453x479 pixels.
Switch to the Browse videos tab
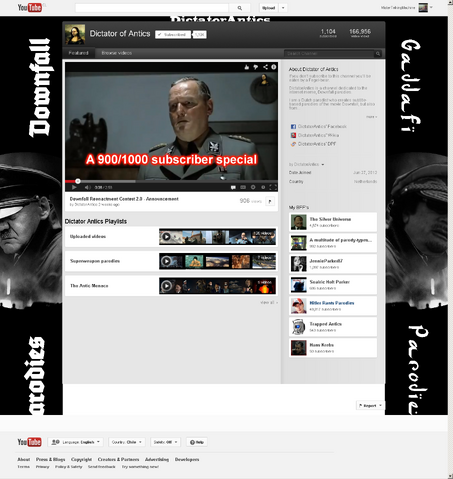point(117,53)
